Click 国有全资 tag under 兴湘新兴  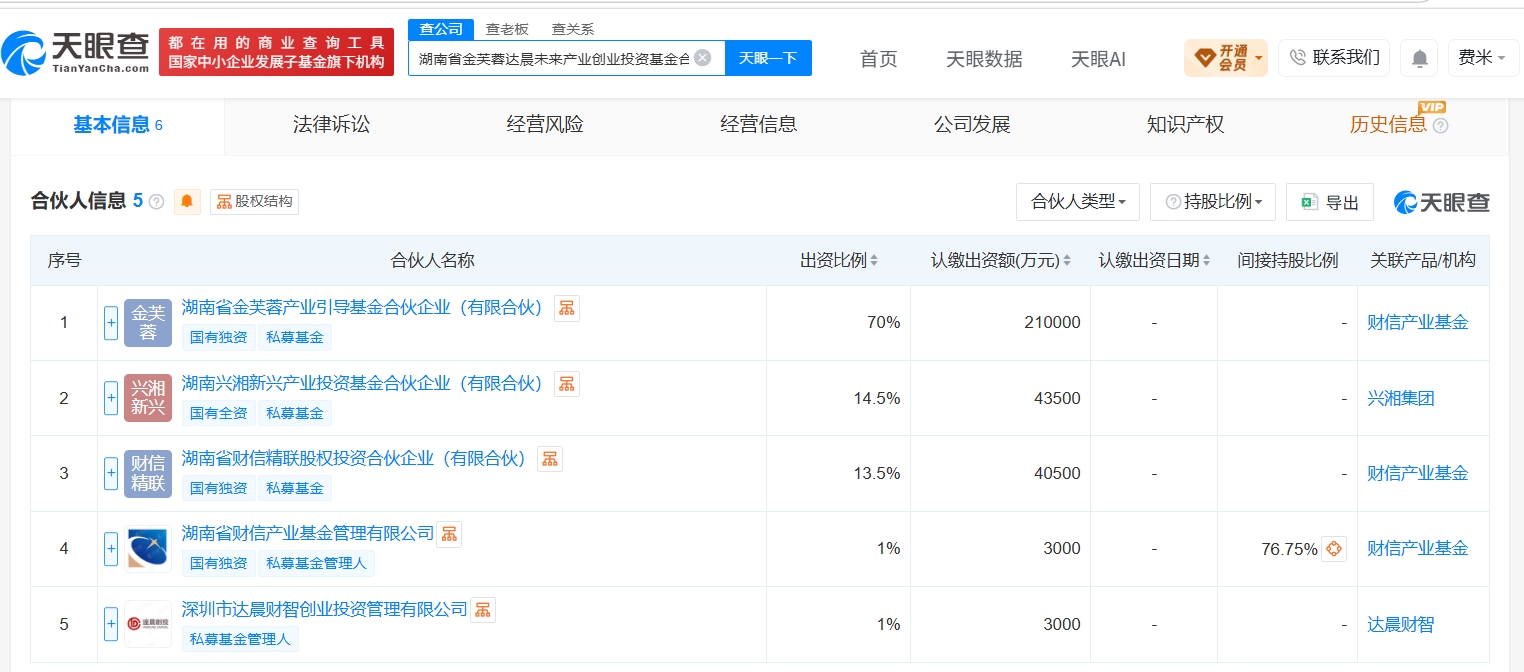click(218, 413)
